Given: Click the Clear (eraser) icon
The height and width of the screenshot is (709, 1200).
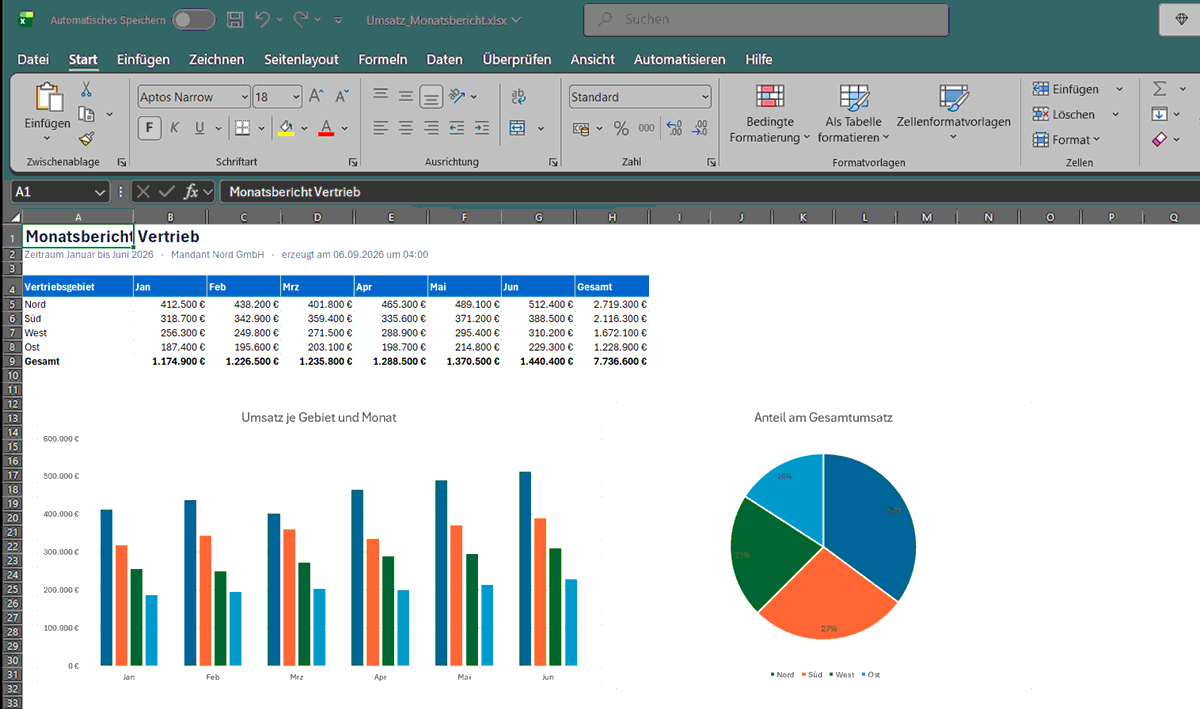Looking at the screenshot, I should click(x=1160, y=139).
